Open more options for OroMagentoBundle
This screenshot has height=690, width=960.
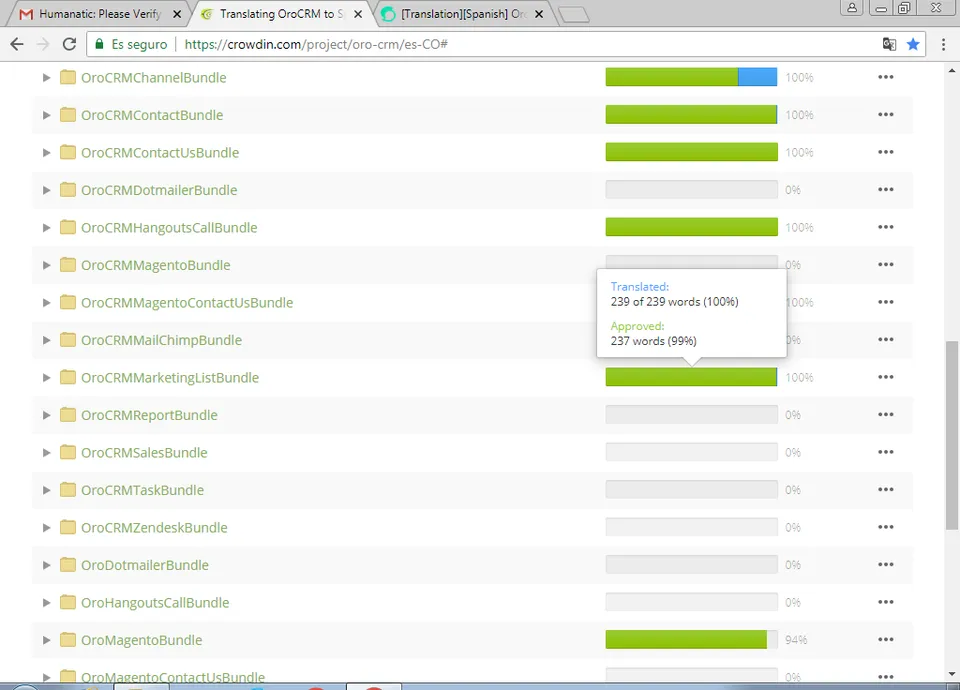[885, 640]
